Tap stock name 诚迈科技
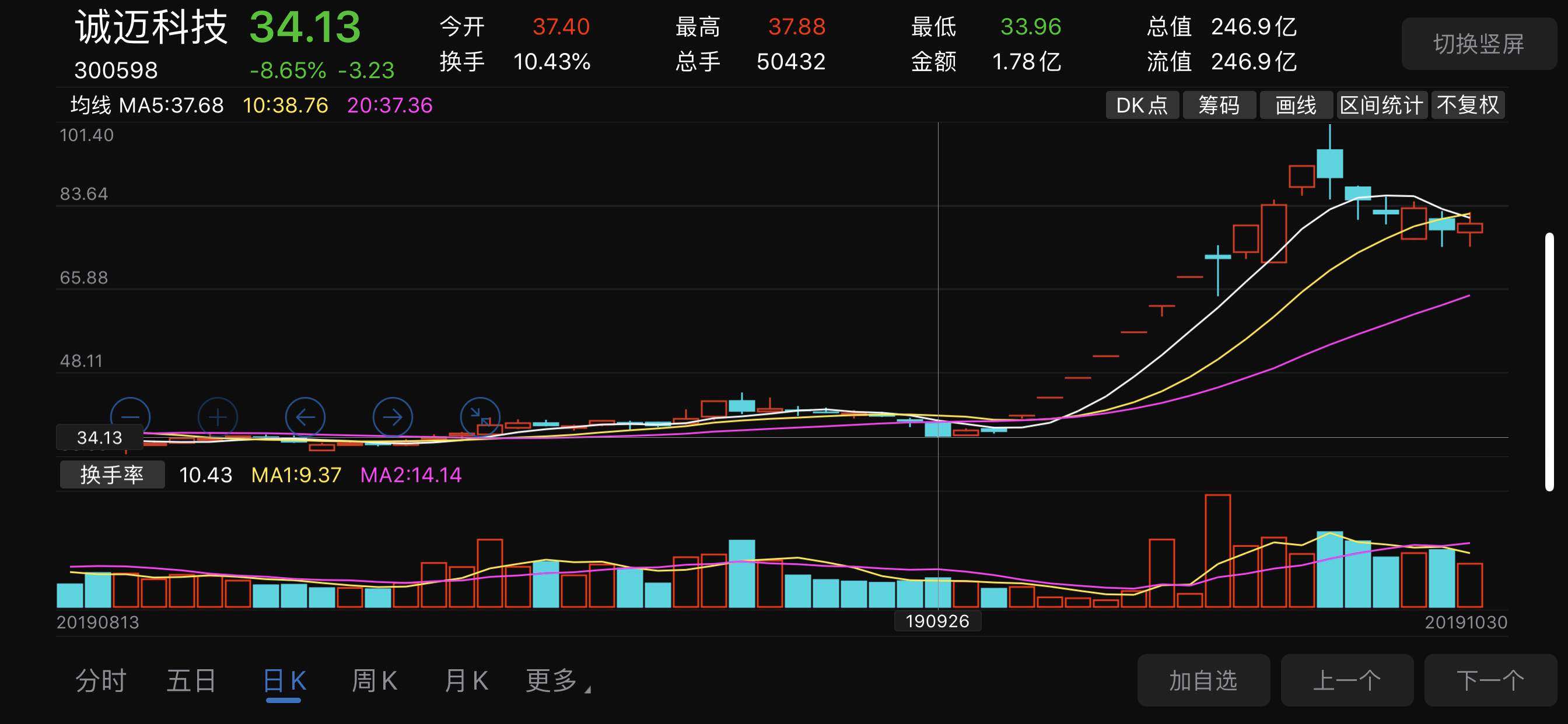This screenshot has height=724, width=1568. pos(151,27)
